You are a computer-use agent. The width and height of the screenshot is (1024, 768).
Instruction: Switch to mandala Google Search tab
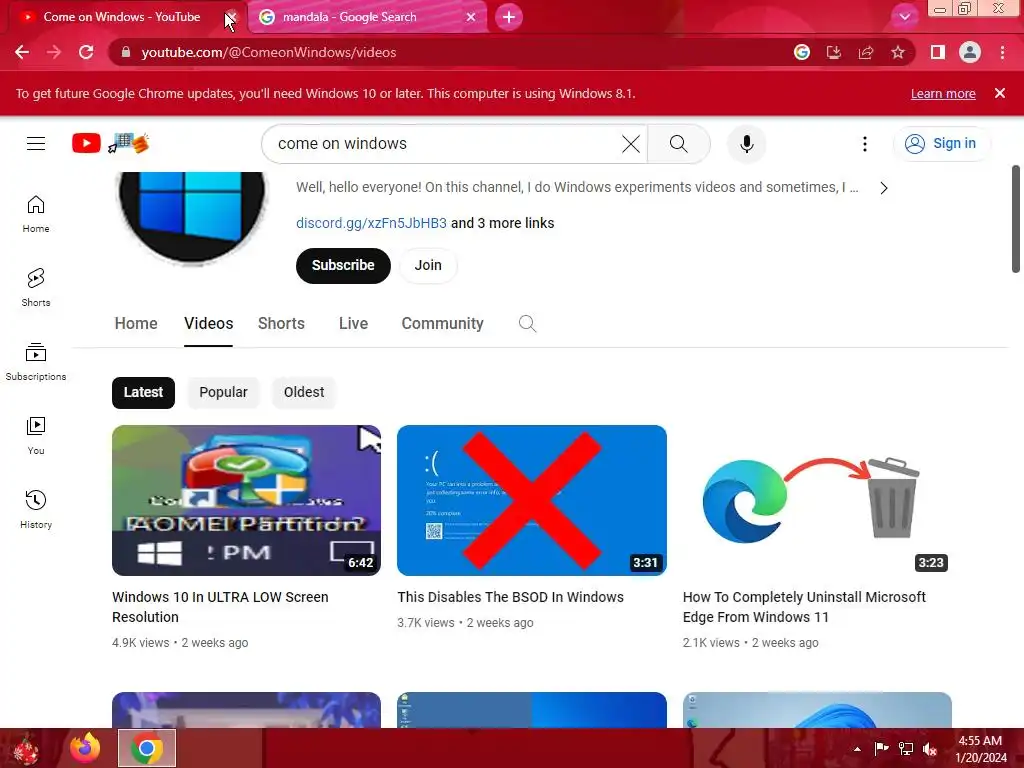pyautogui.click(x=368, y=17)
